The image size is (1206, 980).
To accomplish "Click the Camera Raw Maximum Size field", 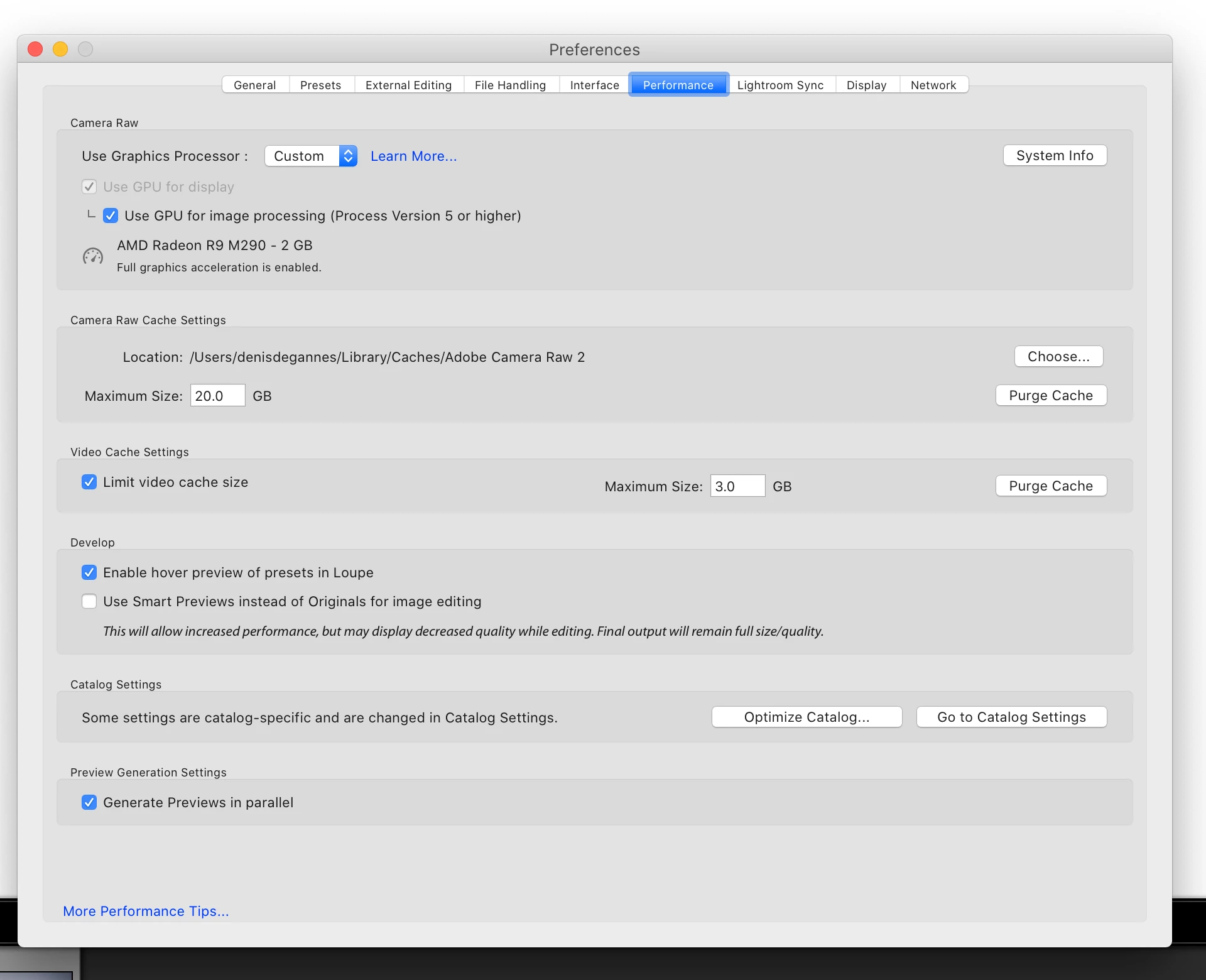I will point(217,396).
